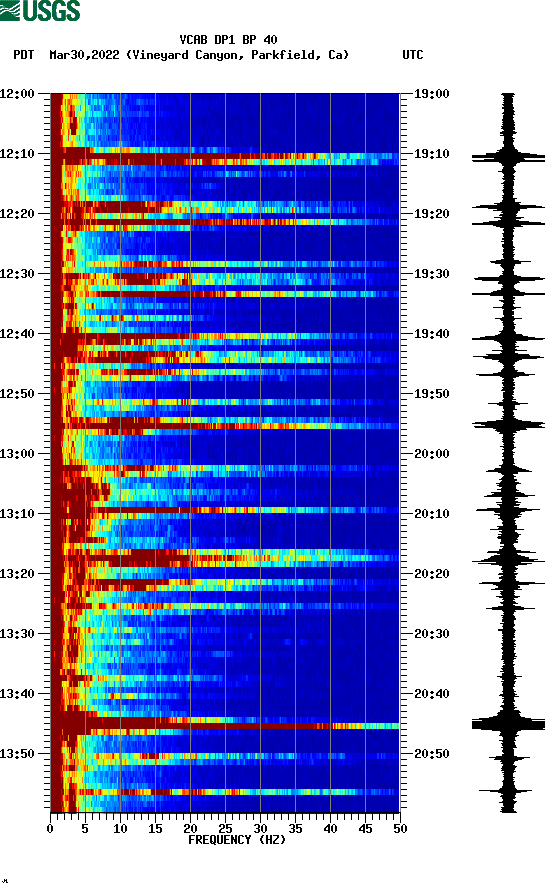
Task: Click the 13:00 PDT time label
Action: pyautogui.click(x=17, y=454)
